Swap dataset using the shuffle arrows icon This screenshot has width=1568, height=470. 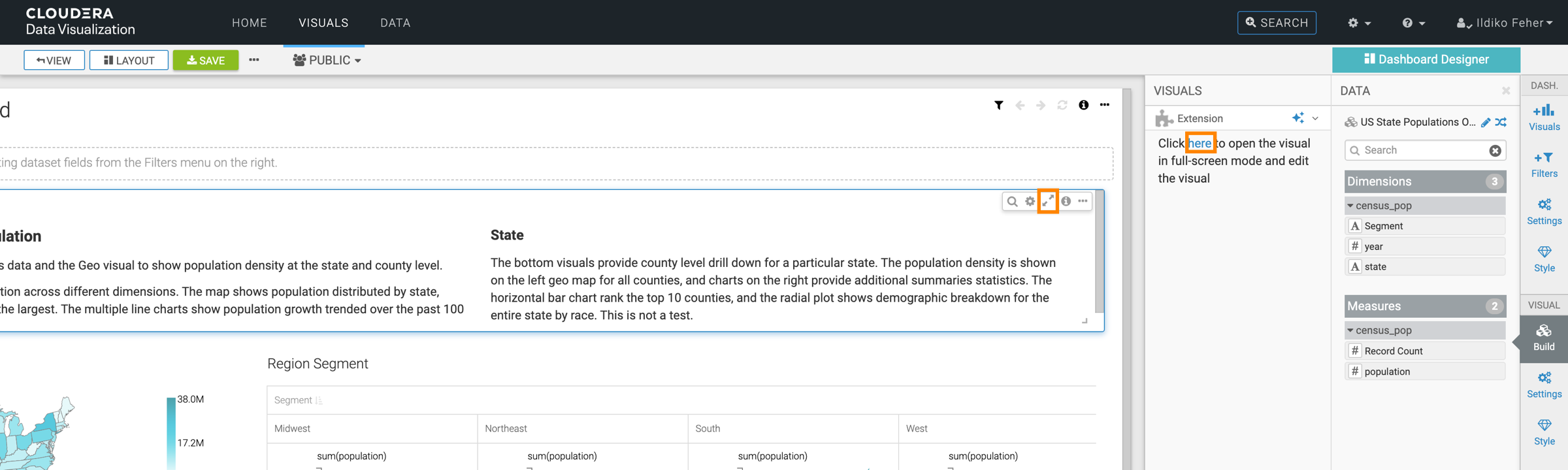point(1501,122)
